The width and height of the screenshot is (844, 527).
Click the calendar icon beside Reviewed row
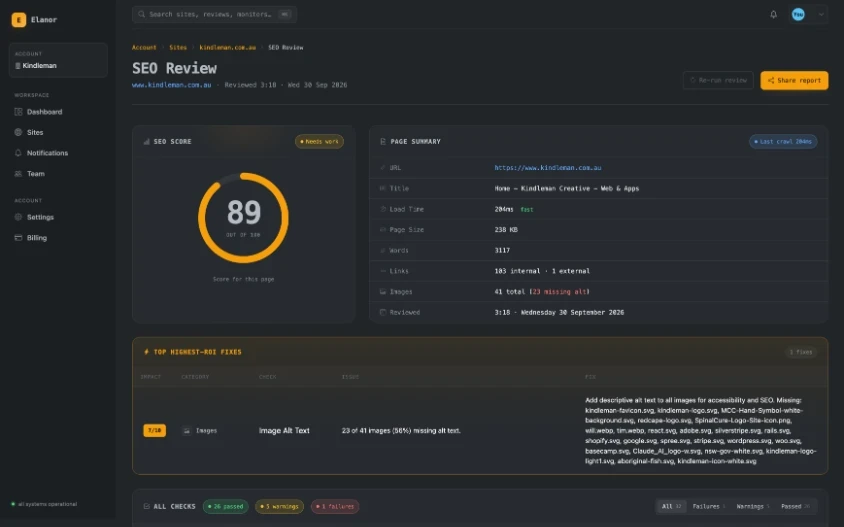[383, 312]
